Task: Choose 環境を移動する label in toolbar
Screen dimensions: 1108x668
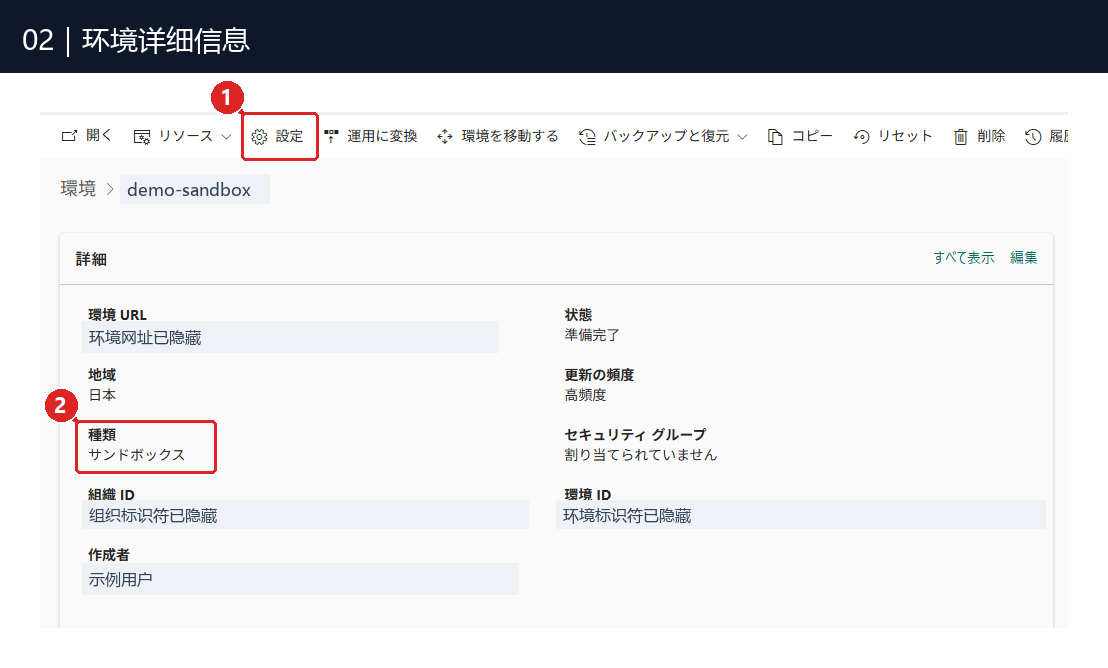Action: [x=510, y=136]
